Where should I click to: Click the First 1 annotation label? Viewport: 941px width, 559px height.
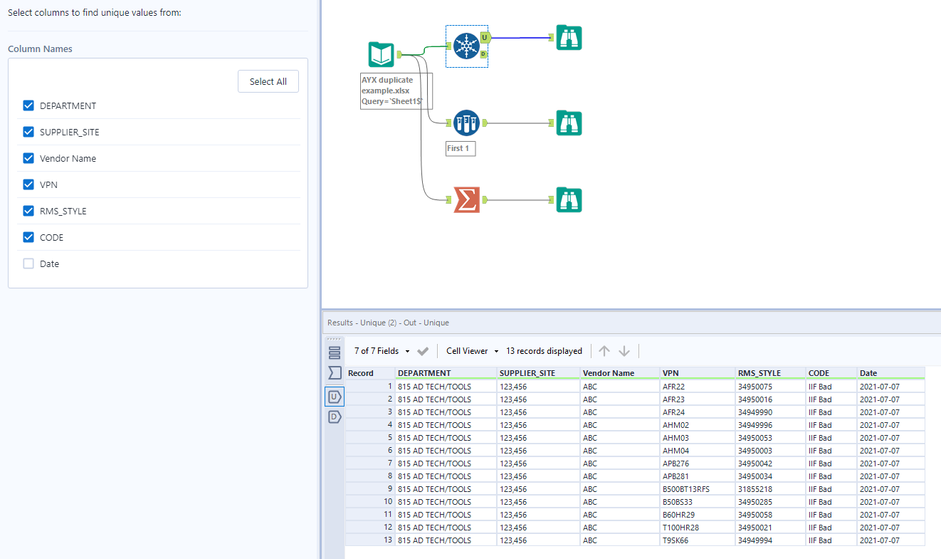460,148
